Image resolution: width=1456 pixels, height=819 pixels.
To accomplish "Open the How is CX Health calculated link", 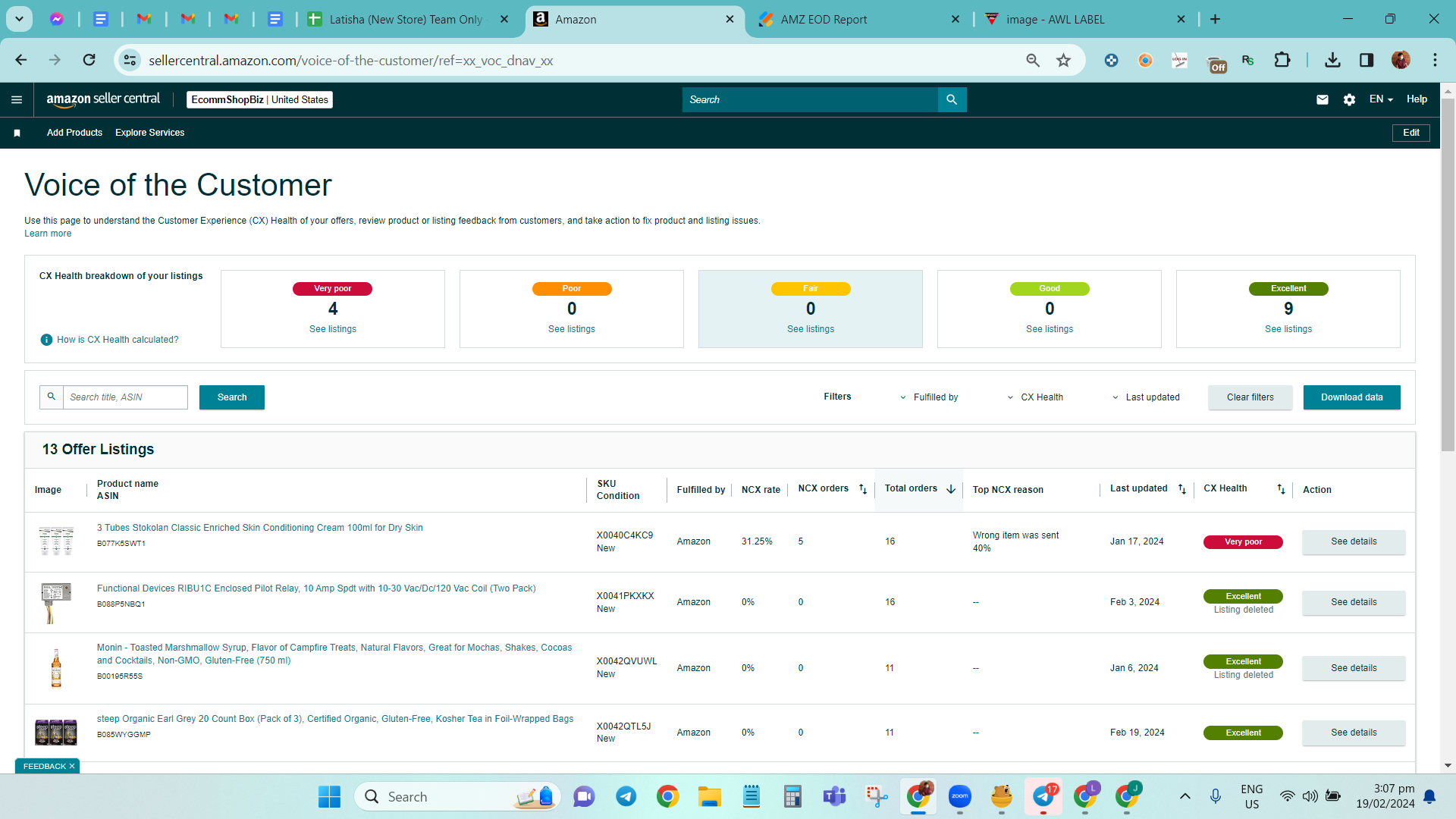I will click(x=118, y=340).
